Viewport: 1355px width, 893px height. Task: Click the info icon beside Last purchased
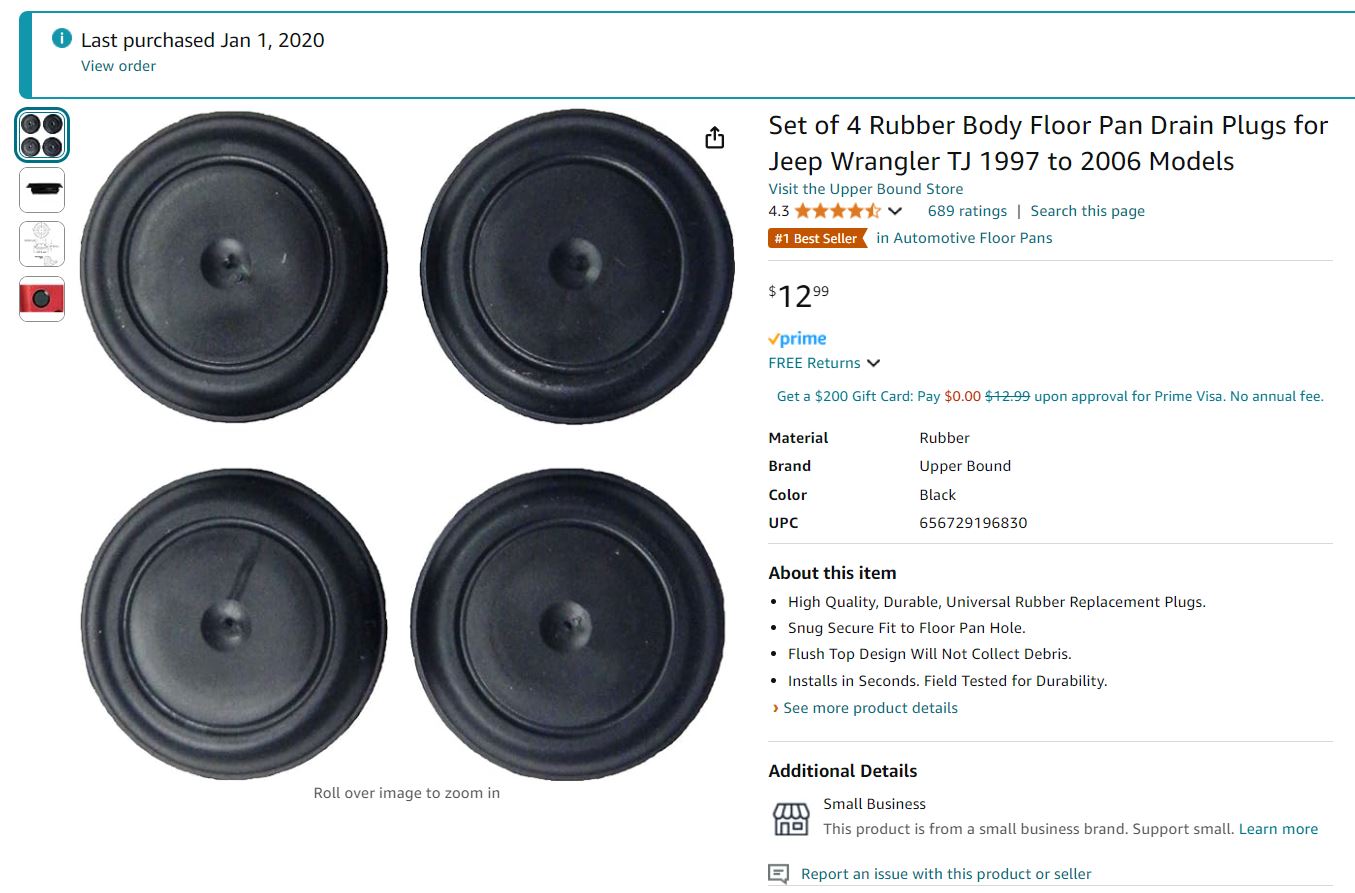pos(62,39)
